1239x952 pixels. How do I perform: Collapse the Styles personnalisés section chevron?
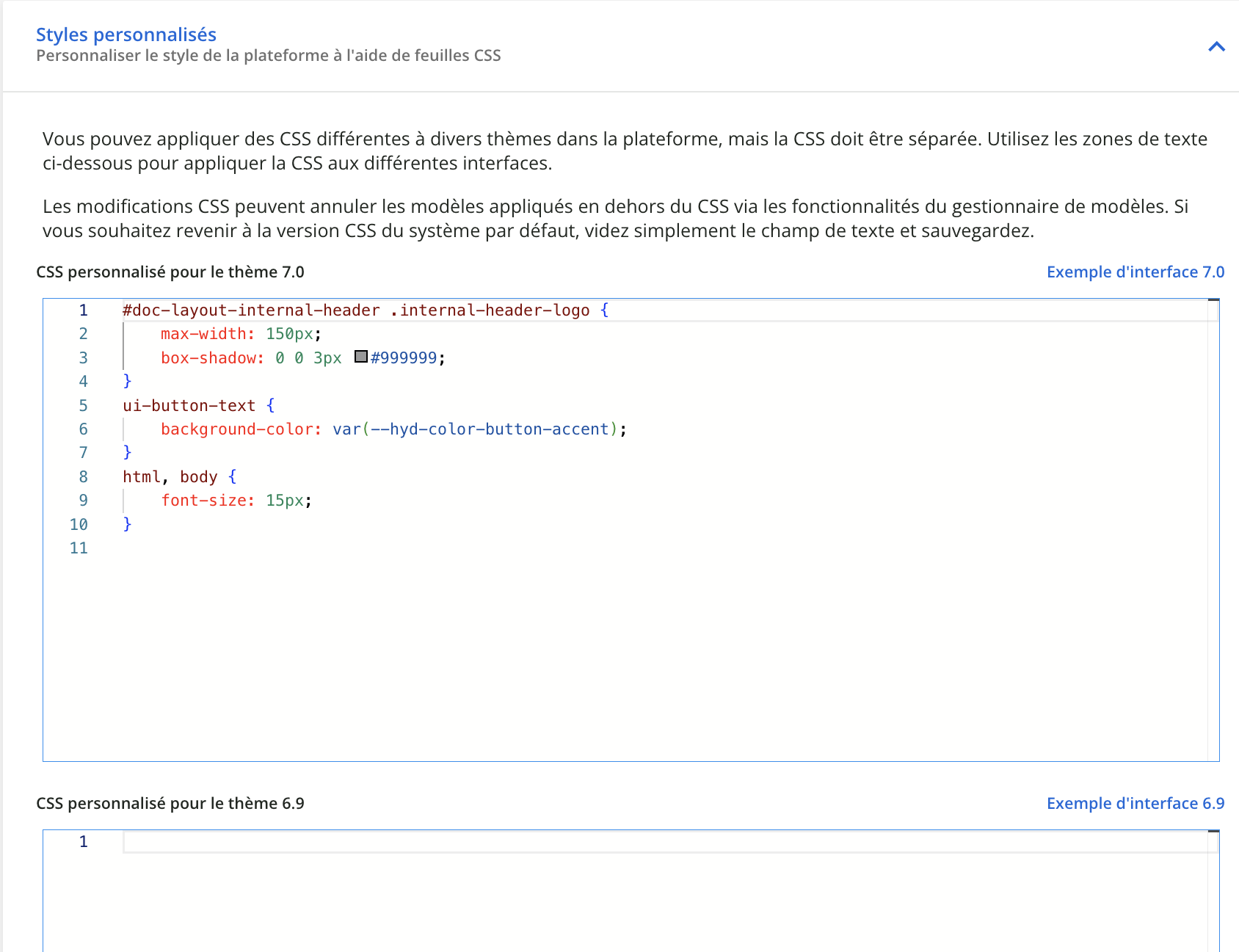tap(1216, 46)
